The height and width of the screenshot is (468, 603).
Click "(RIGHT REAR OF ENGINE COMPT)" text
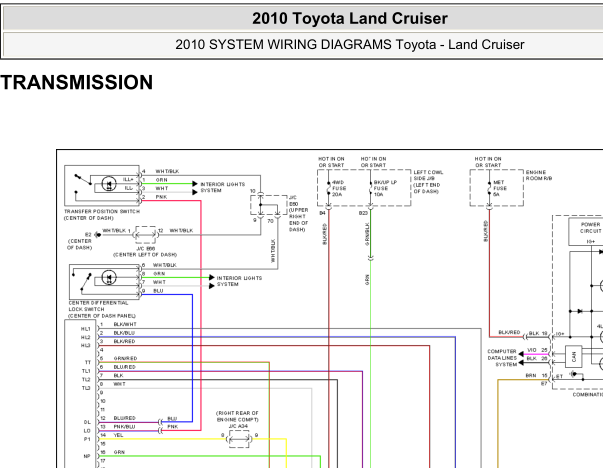coord(238,416)
